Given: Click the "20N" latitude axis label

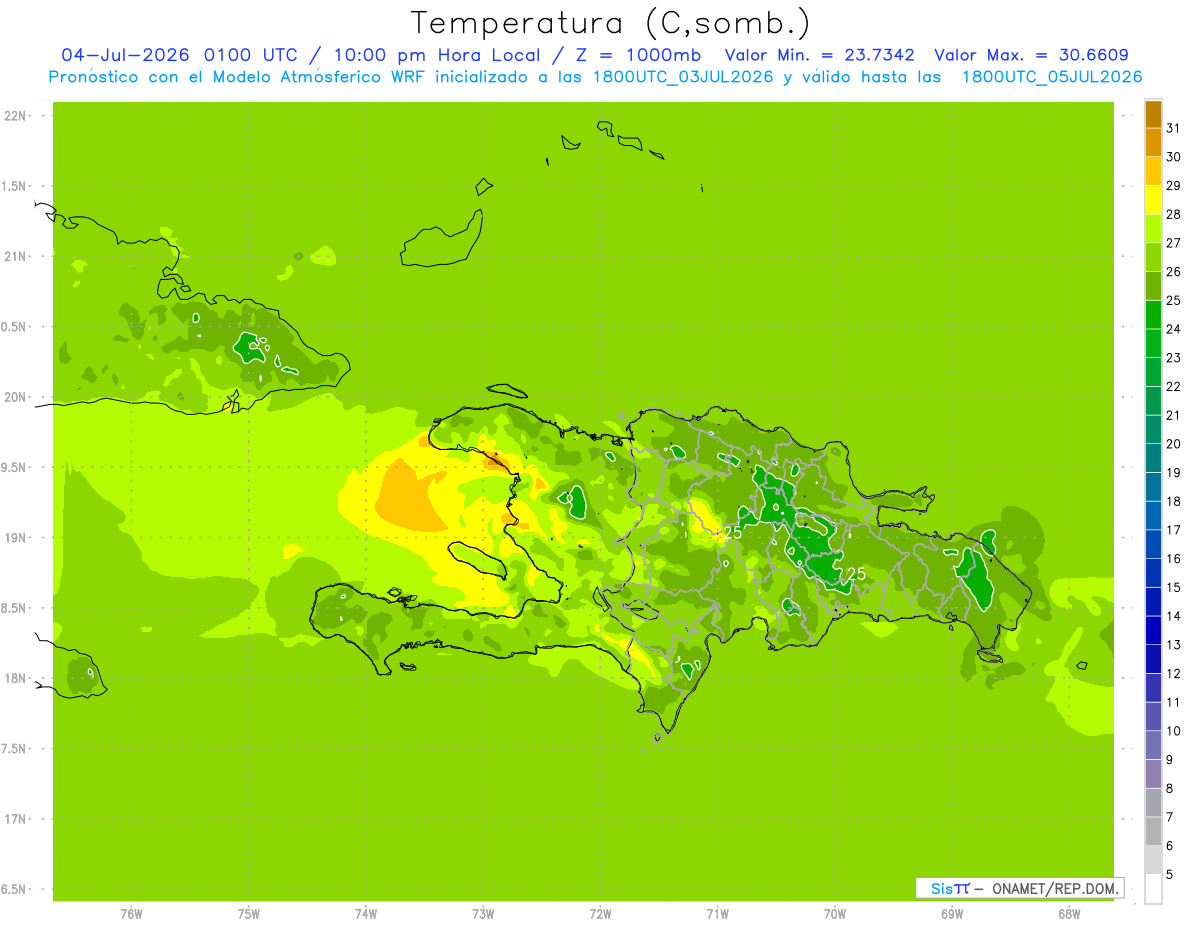Looking at the screenshot, I should coord(16,397).
